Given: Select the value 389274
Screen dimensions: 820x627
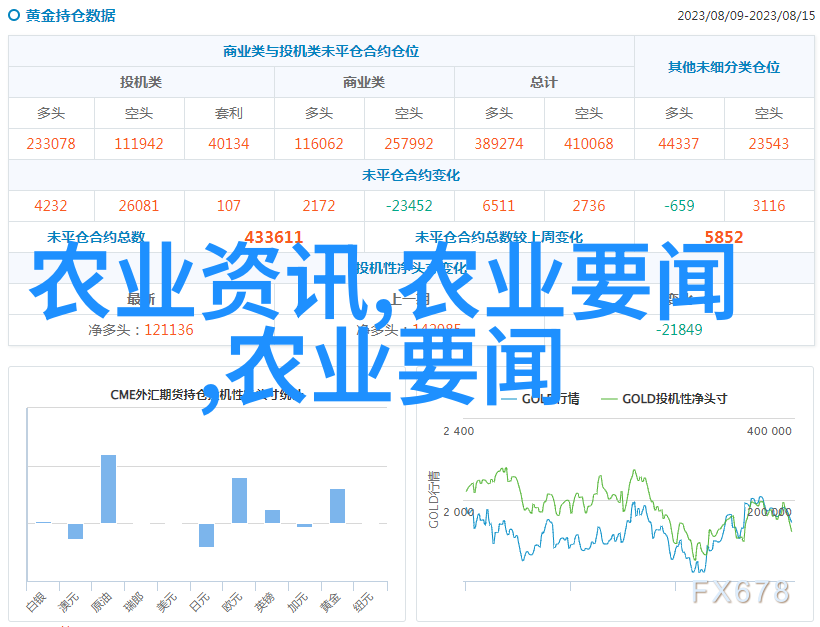Looking at the screenshot, I should 499,144.
